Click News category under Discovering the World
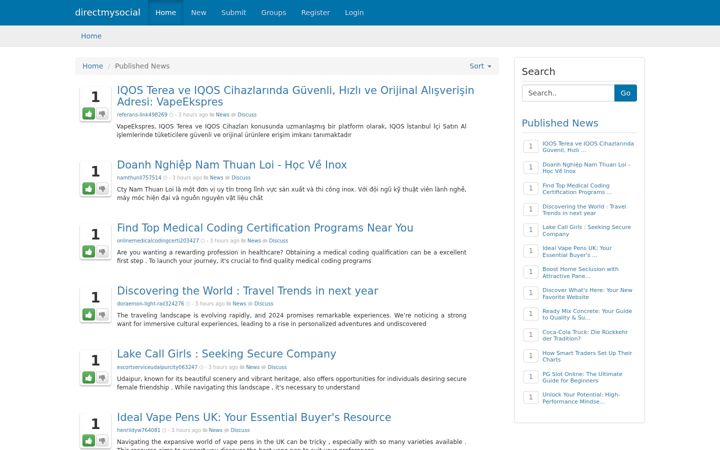Screen dimensions: 720x450 239,304
